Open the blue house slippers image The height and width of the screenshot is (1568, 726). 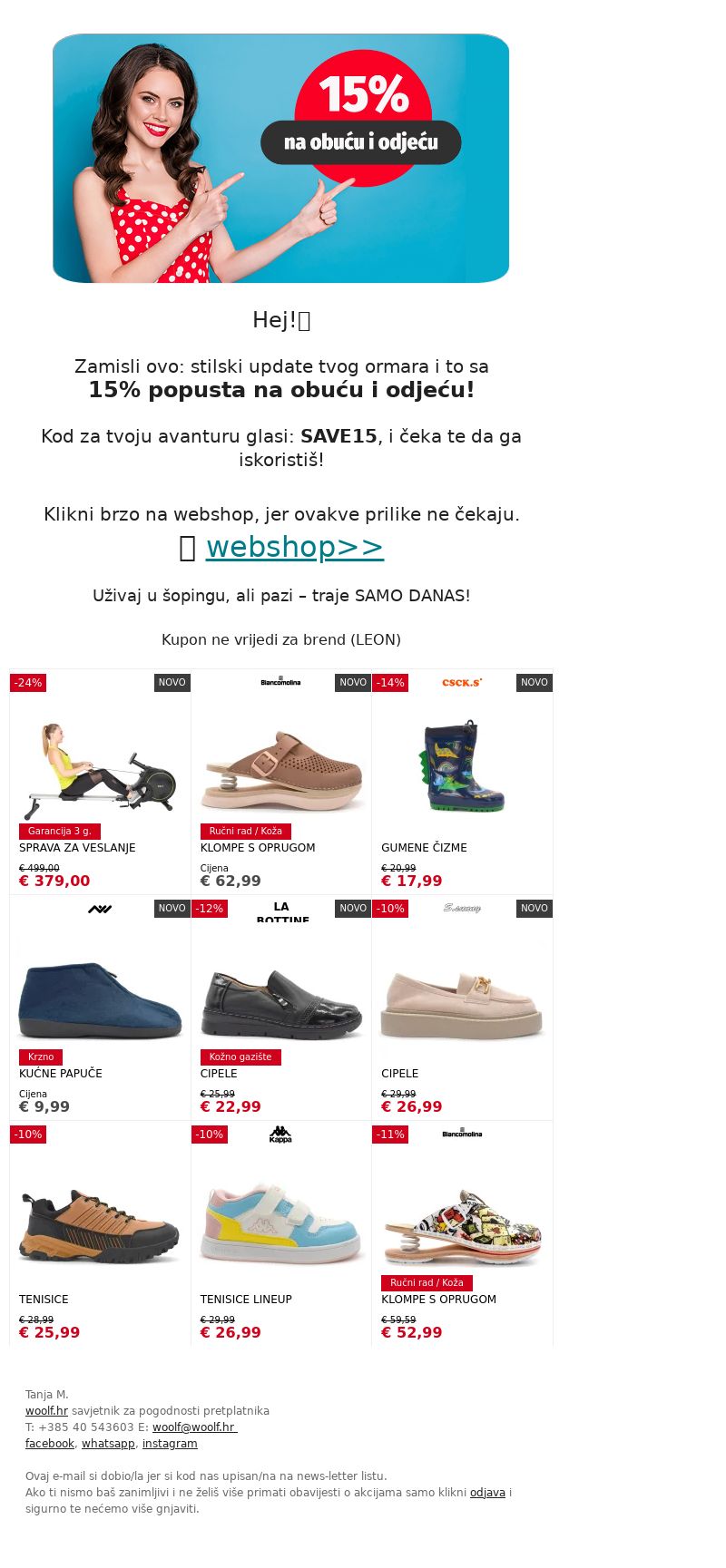(x=100, y=1000)
